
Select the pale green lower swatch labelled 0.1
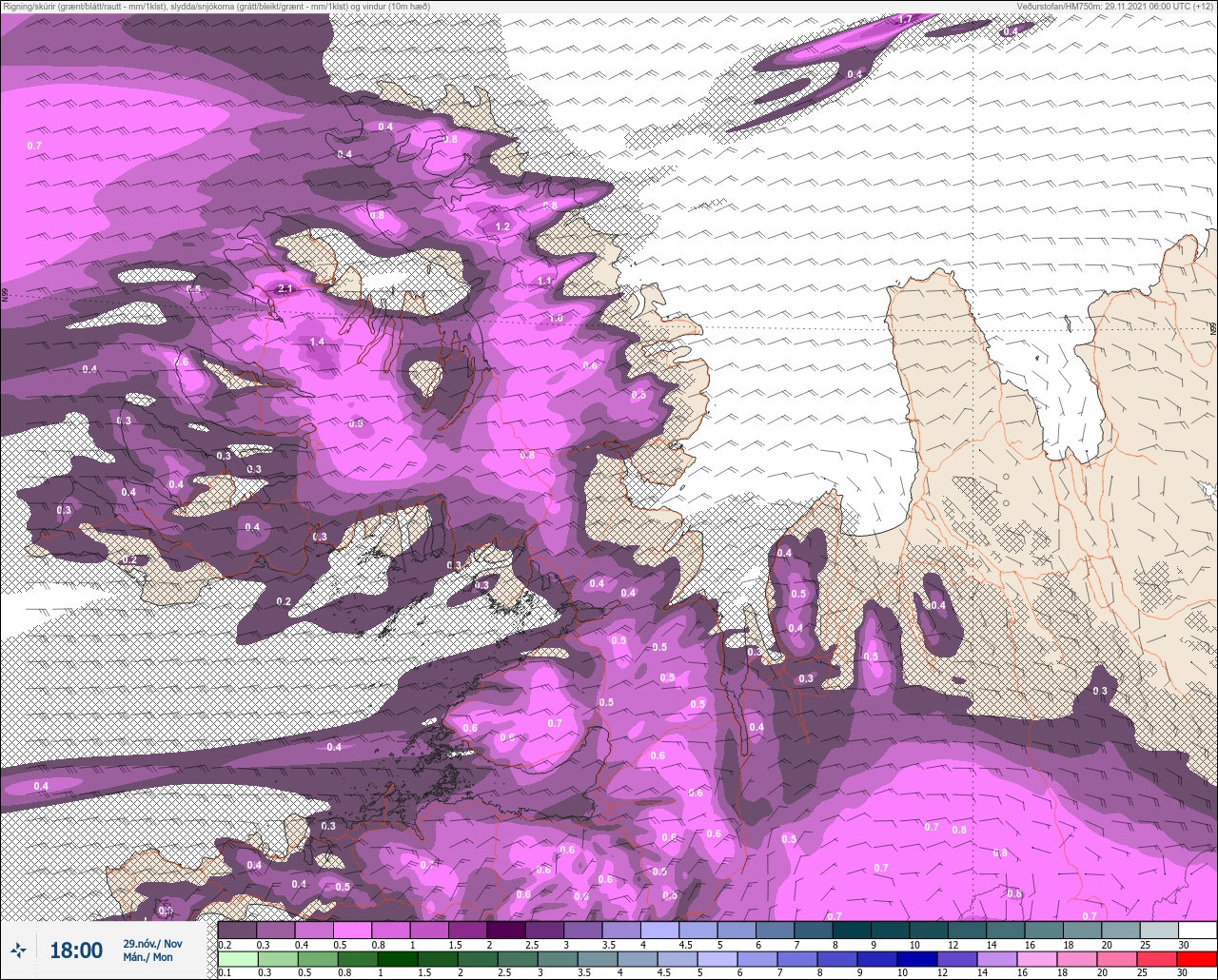pyautogui.click(x=237, y=959)
